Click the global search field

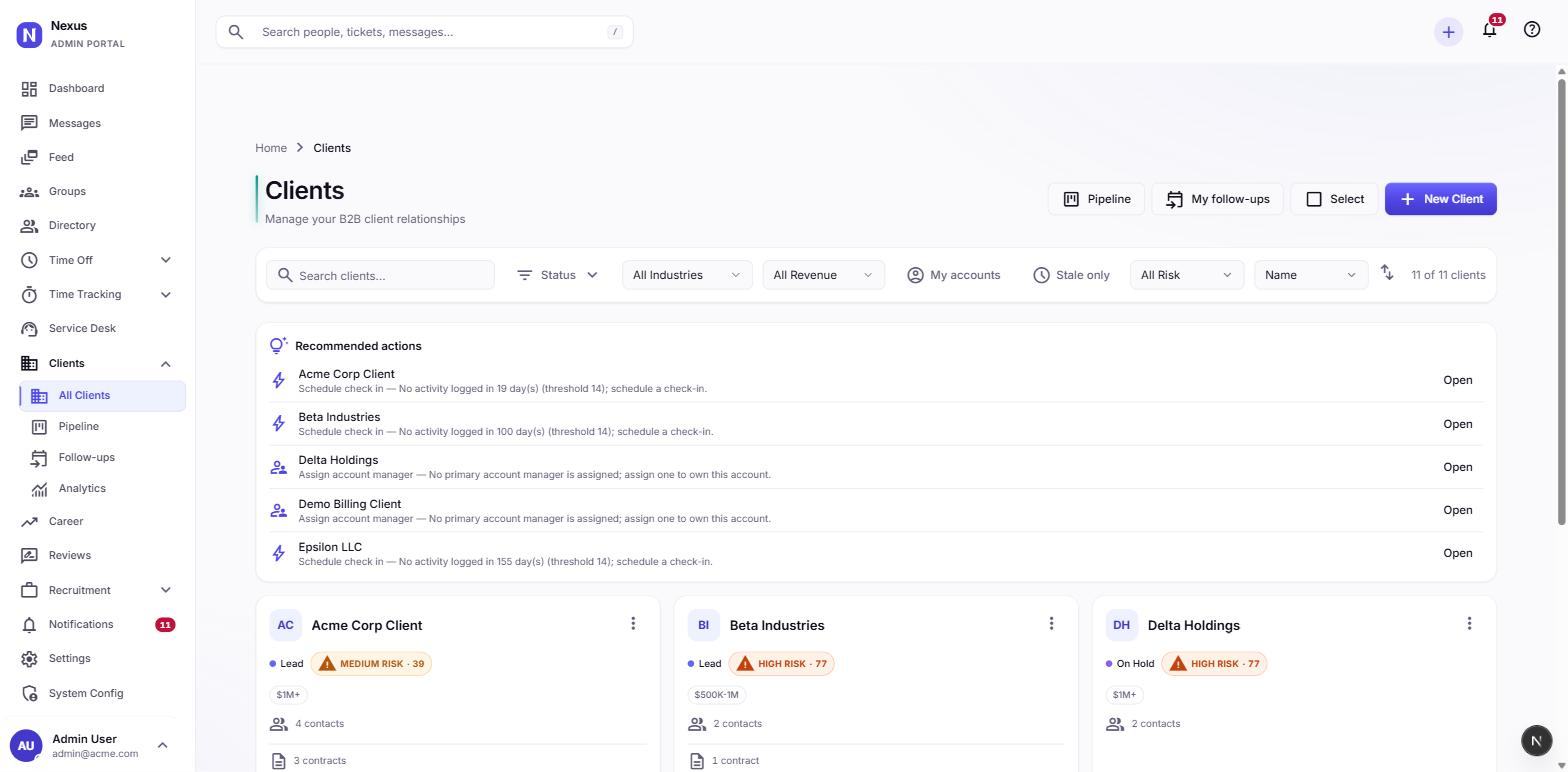[424, 32]
